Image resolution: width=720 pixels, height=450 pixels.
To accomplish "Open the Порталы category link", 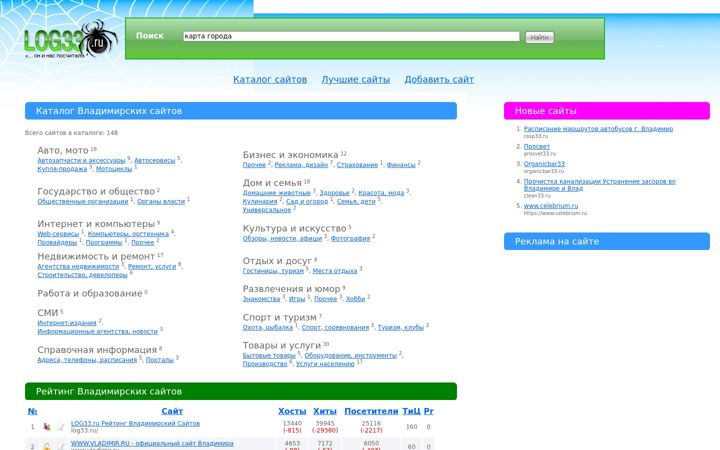I will (160, 360).
